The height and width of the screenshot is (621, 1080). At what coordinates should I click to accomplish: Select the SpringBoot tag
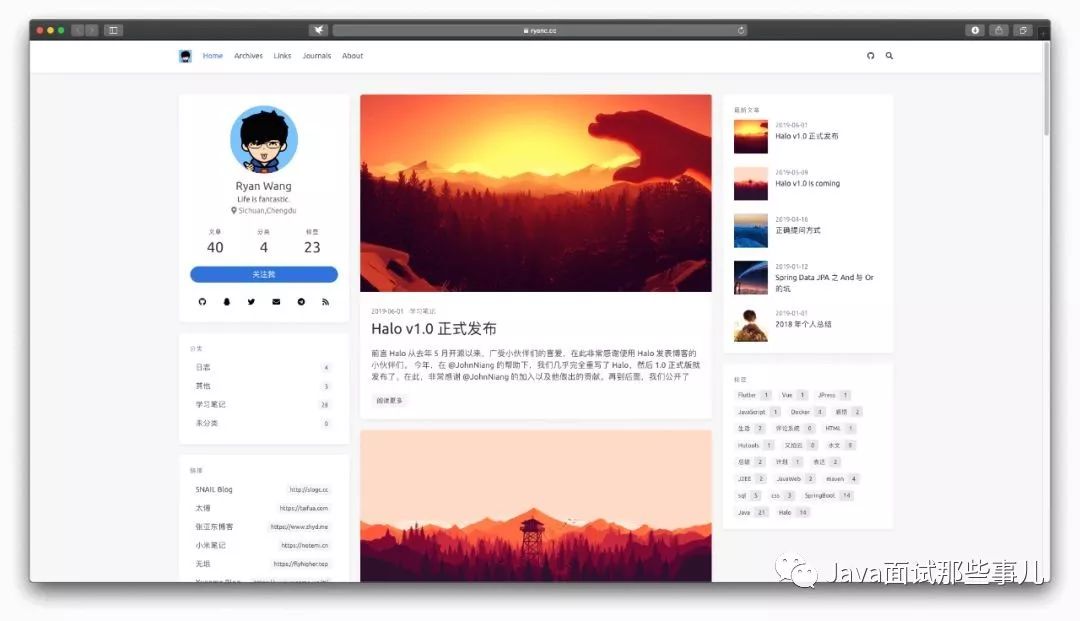pyautogui.click(x=828, y=496)
